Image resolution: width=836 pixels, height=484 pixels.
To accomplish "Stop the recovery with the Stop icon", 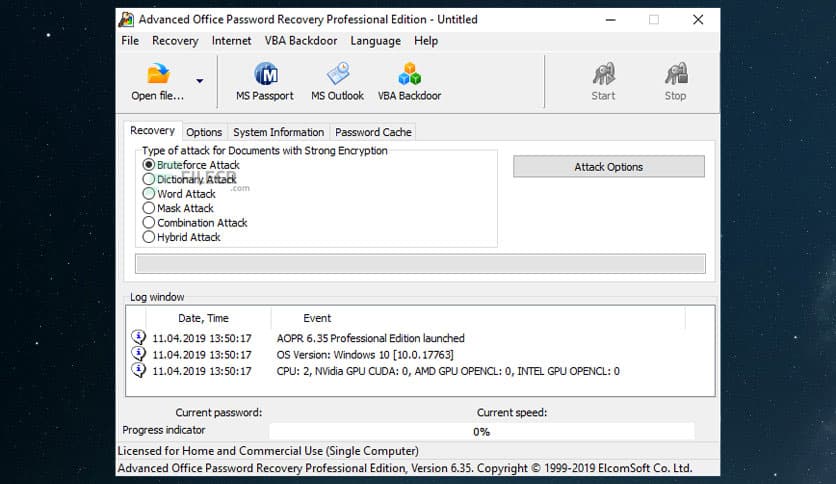I will 676,74.
